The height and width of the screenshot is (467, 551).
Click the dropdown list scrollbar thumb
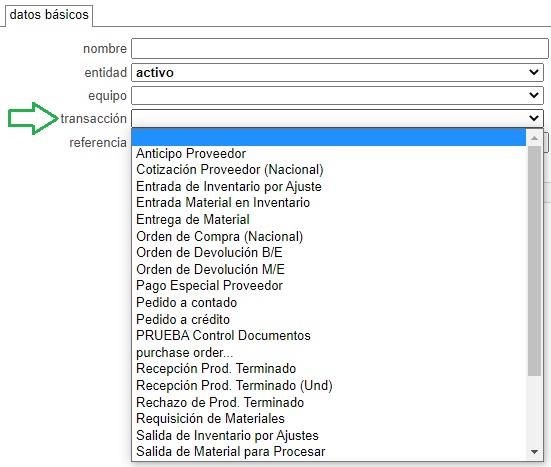[x=534, y=261]
